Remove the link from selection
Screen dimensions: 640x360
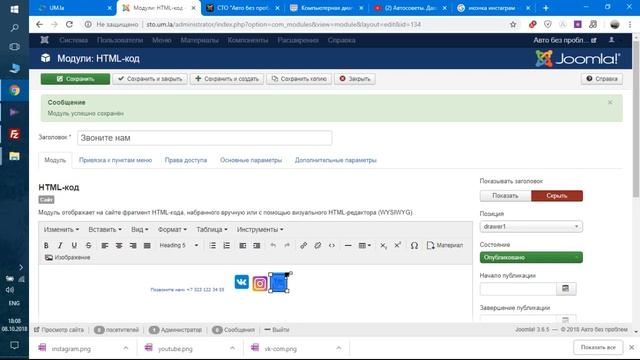(318, 245)
